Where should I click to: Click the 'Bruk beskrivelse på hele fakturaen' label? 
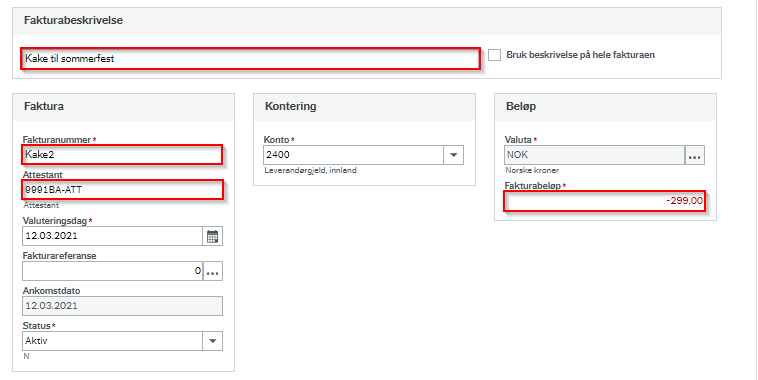(x=580, y=55)
